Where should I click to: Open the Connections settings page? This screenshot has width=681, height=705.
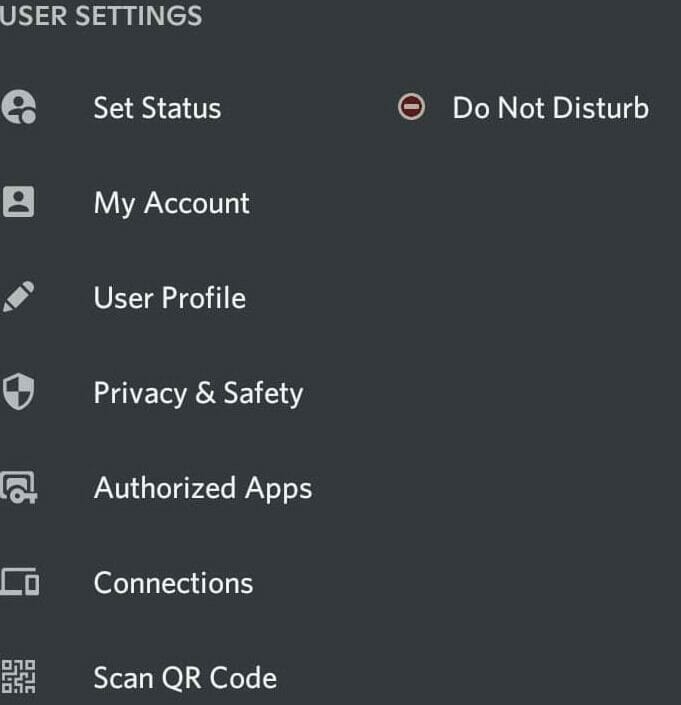[173, 583]
